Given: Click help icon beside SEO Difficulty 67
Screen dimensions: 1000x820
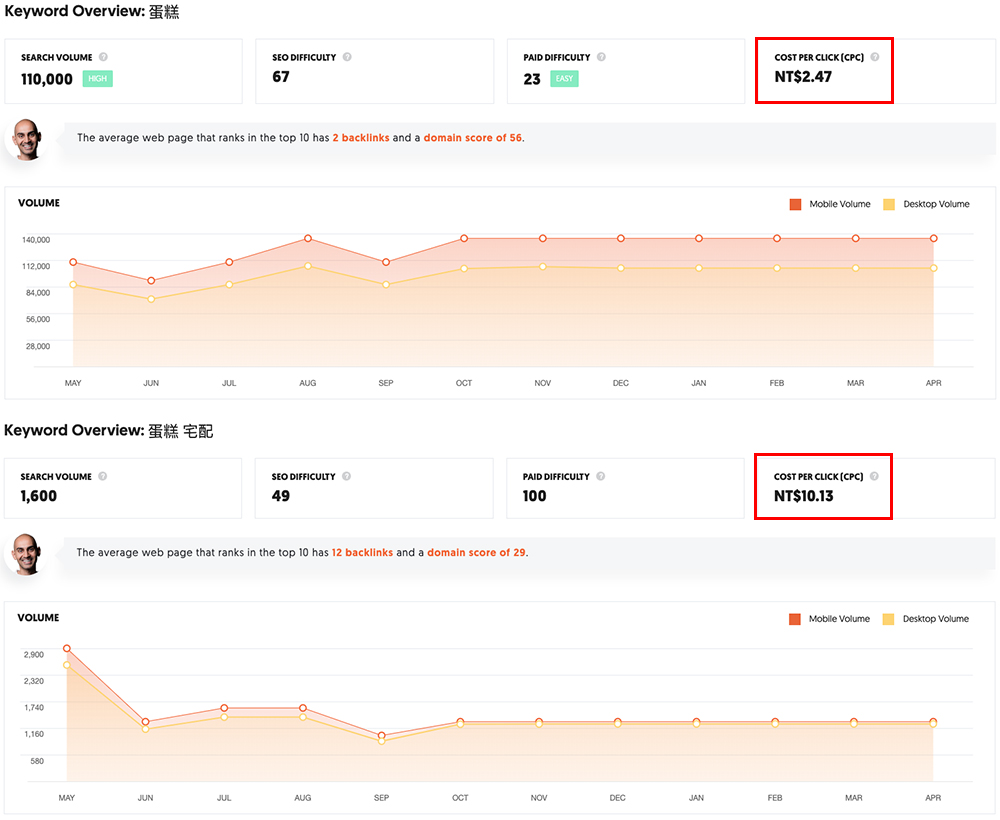Looking at the screenshot, I should click(x=347, y=58).
